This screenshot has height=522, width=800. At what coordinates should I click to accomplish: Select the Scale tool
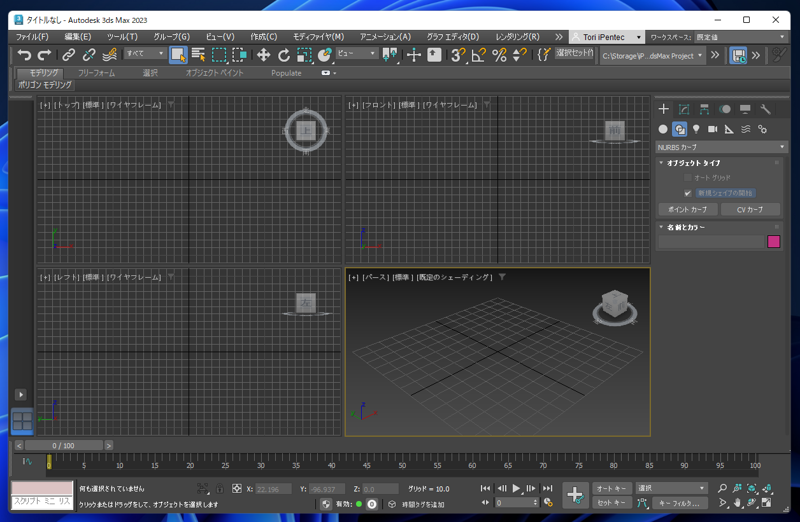click(x=304, y=55)
